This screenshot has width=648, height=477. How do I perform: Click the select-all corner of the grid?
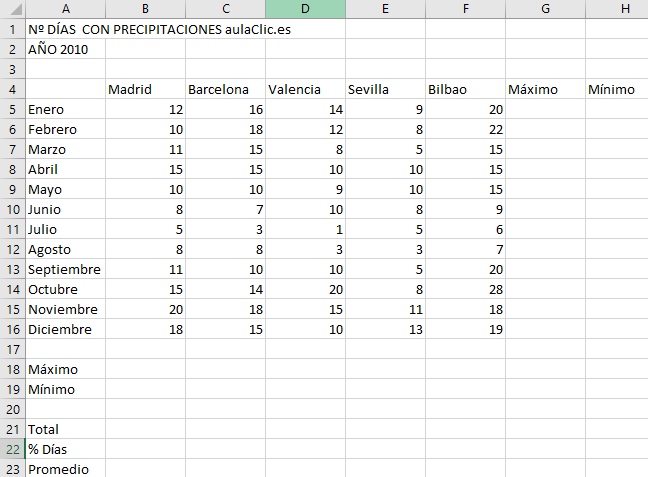(13, 9)
